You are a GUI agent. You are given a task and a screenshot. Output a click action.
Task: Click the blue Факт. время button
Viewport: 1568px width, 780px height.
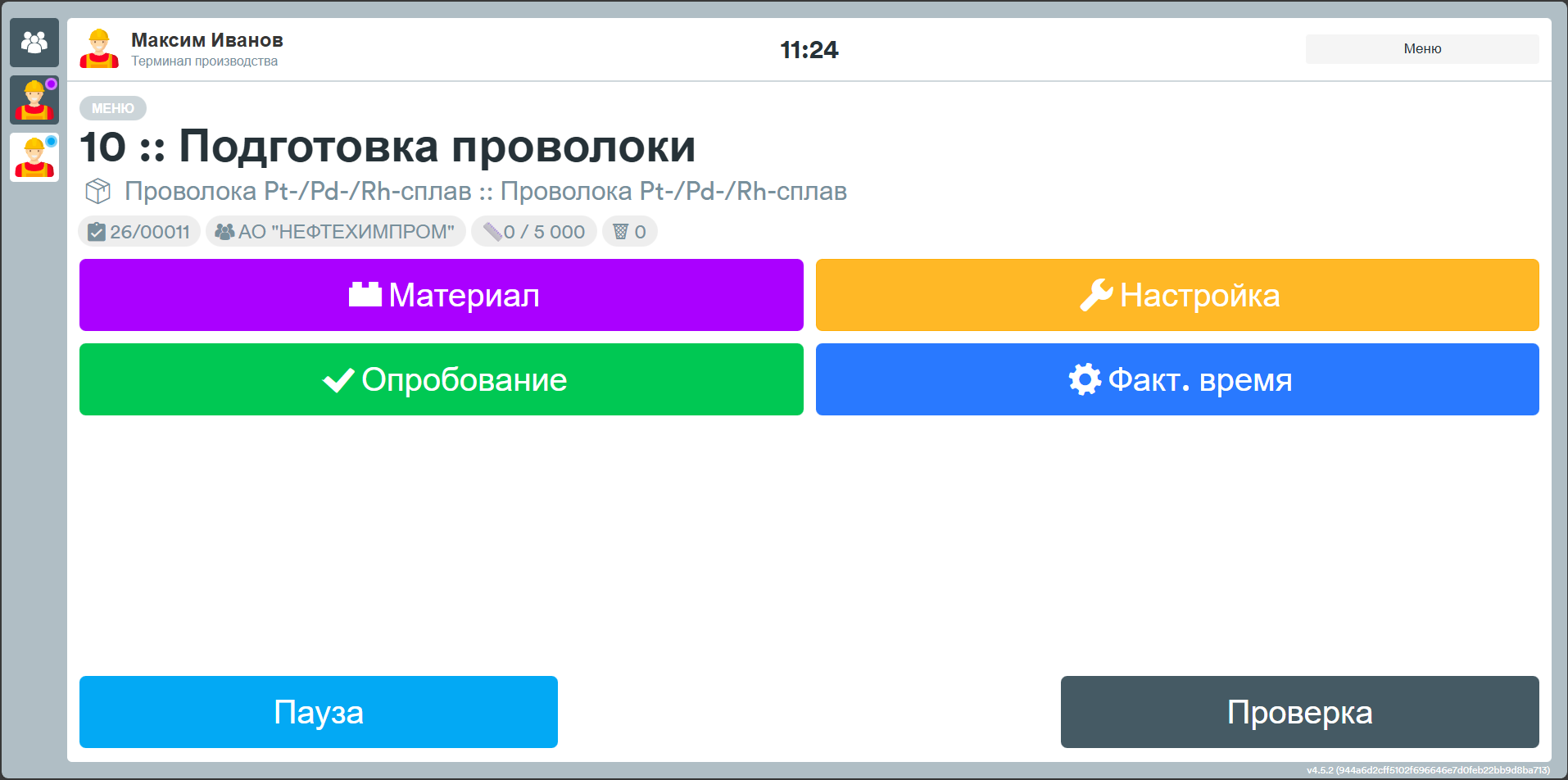(x=1177, y=379)
